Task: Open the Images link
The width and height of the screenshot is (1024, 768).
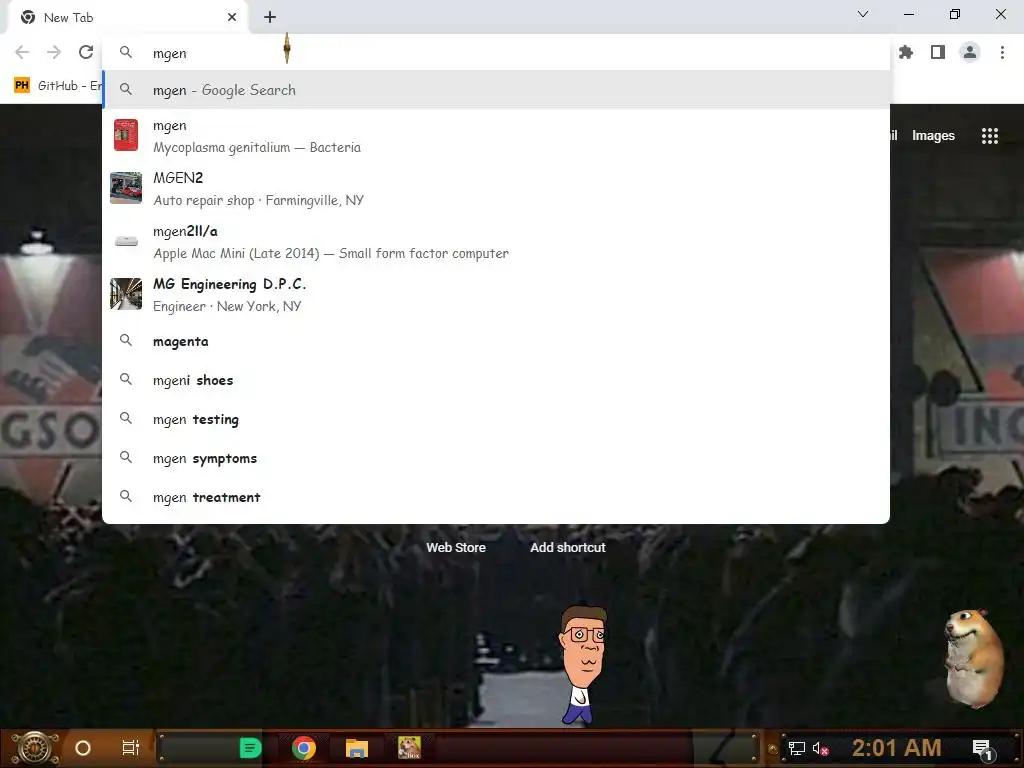Action: click(933, 136)
